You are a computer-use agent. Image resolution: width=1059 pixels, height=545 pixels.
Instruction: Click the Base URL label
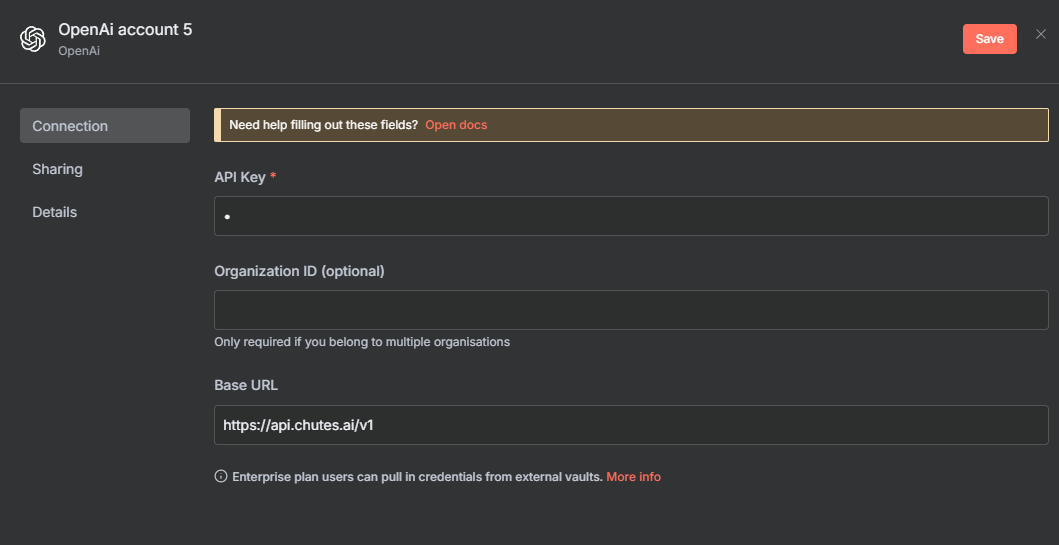[x=248, y=385]
